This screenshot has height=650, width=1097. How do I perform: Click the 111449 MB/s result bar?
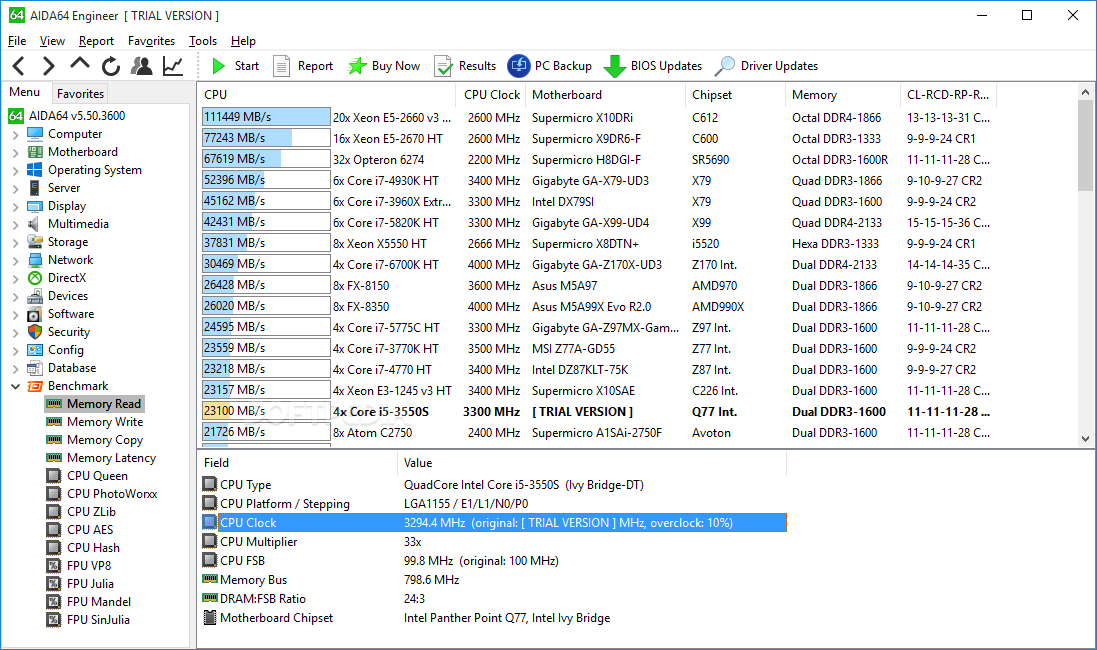(266, 117)
